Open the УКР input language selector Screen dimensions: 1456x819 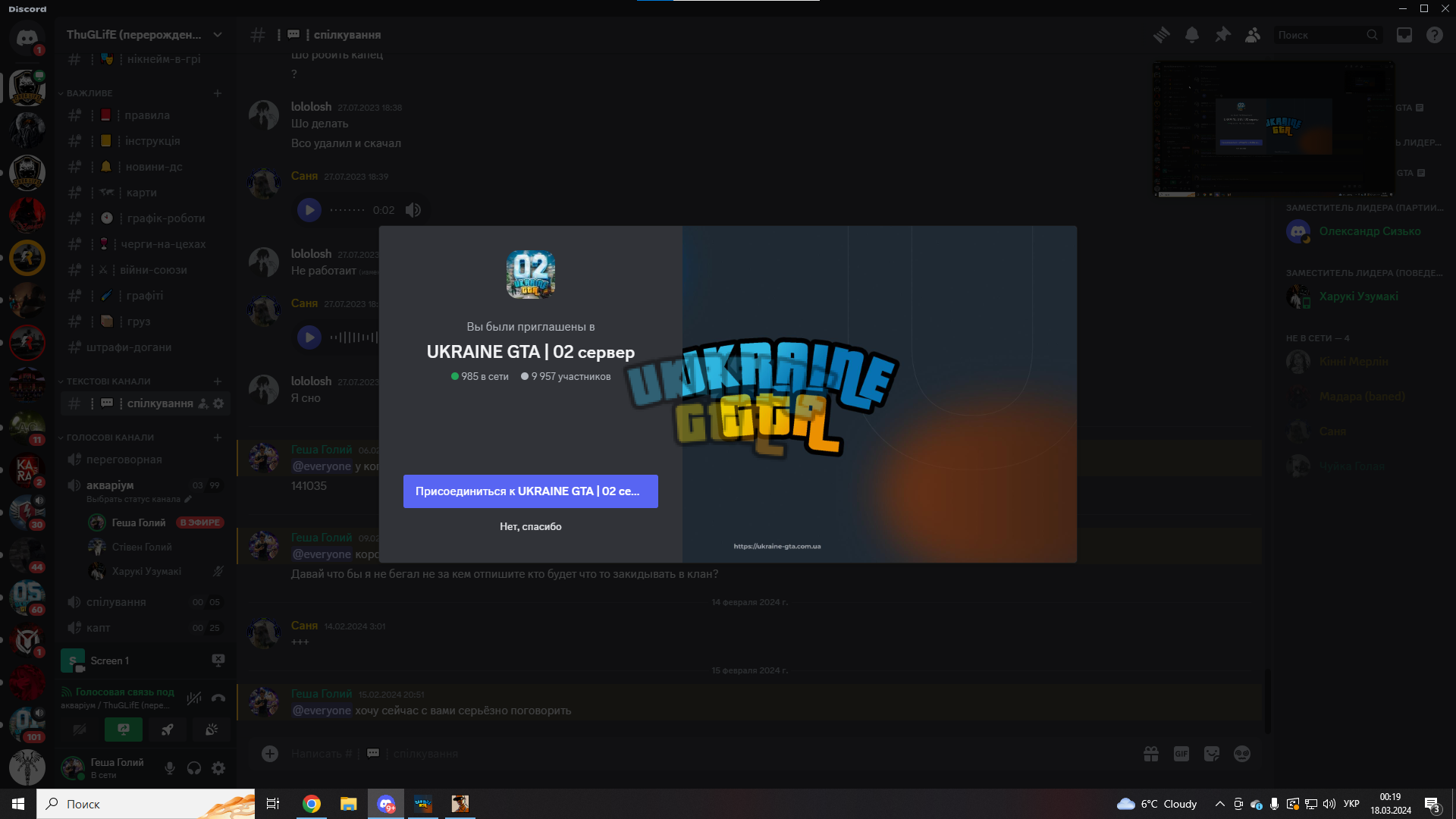1351,804
